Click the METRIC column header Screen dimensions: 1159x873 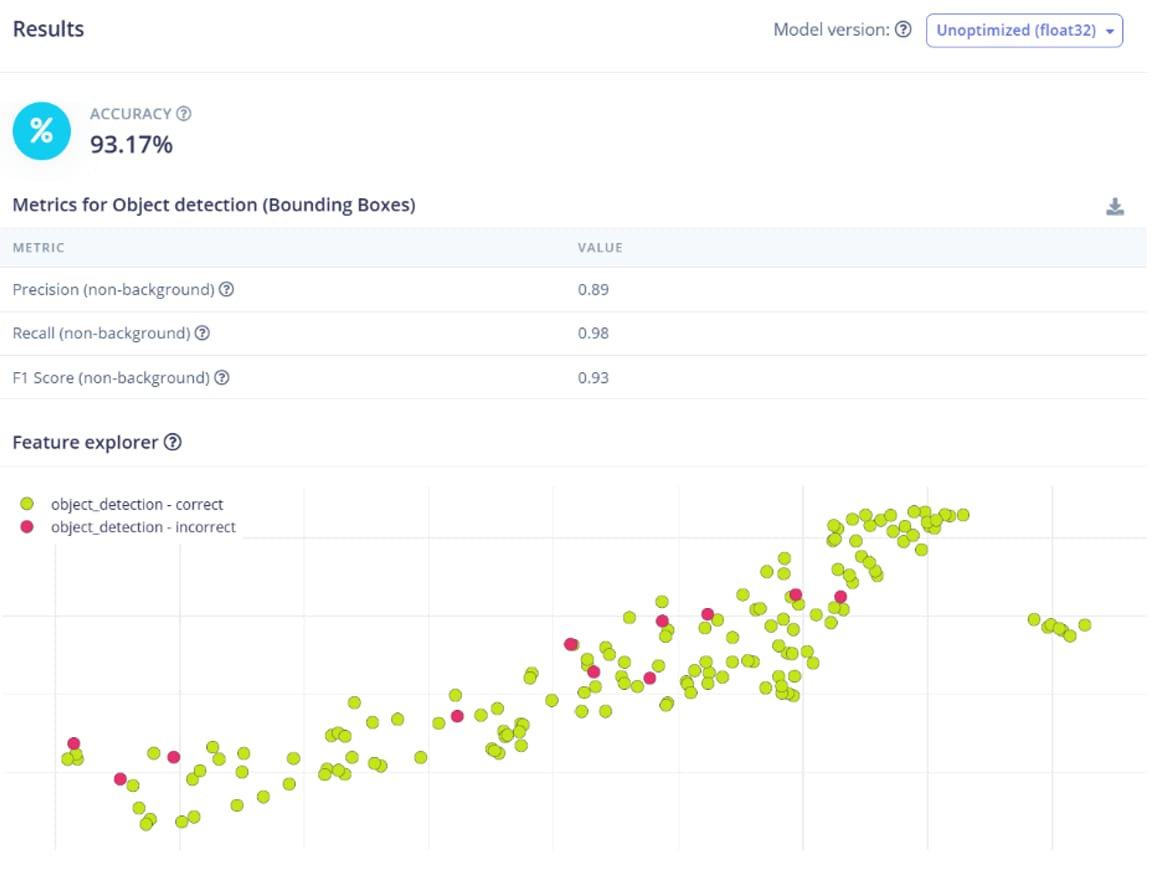click(x=39, y=248)
